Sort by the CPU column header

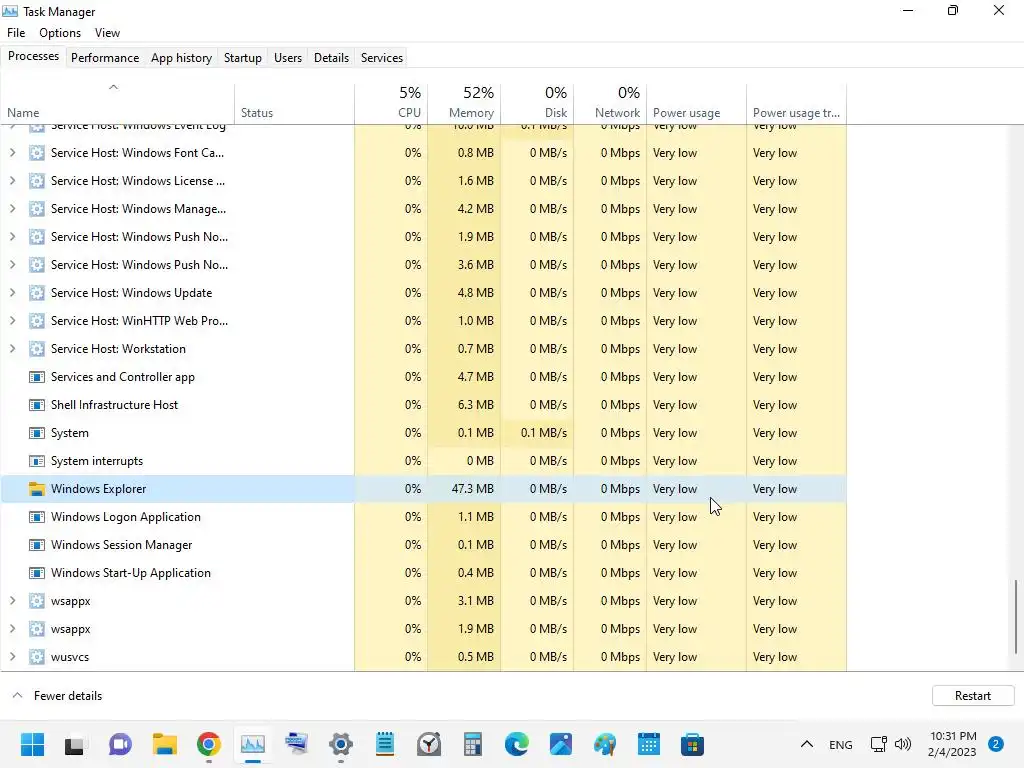coord(391,103)
